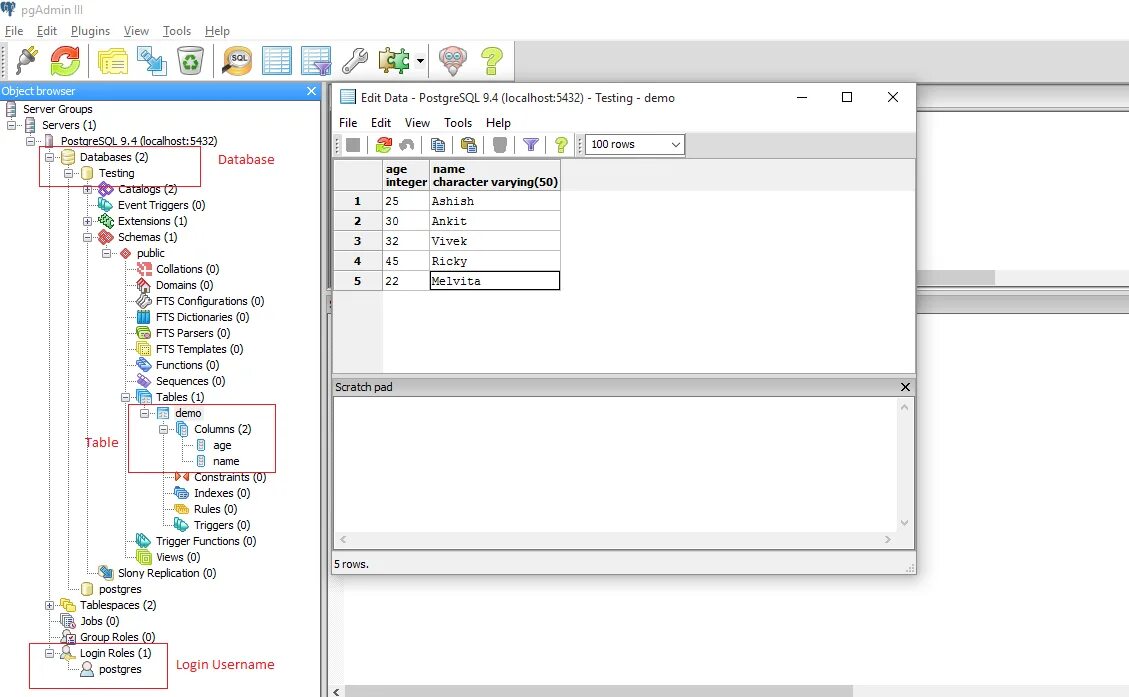Click View data grid icon
The height and width of the screenshot is (697, 1129).
click(x=276, y=61)
